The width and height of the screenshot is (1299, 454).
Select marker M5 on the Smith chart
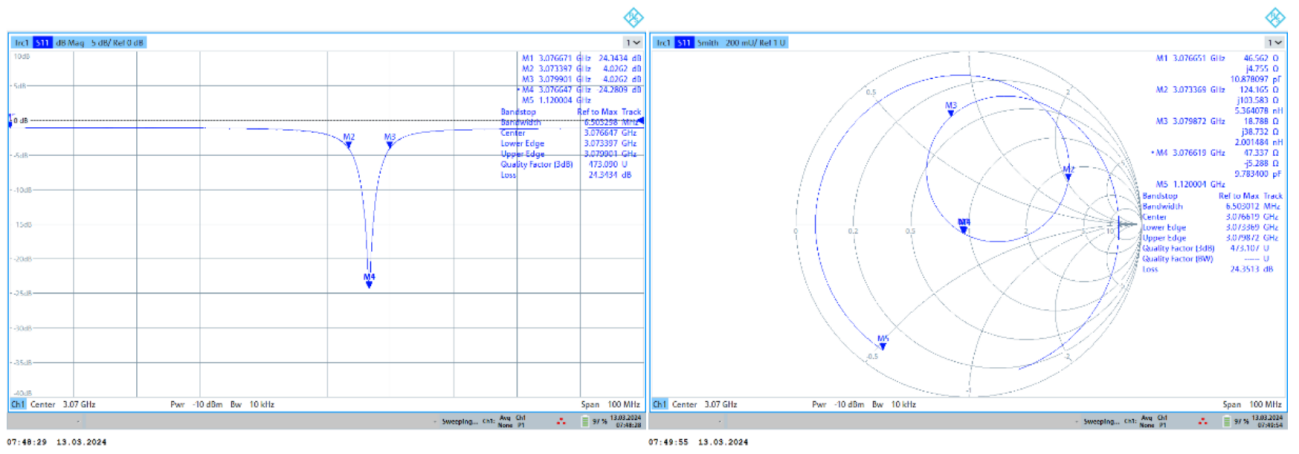(883, 344)
